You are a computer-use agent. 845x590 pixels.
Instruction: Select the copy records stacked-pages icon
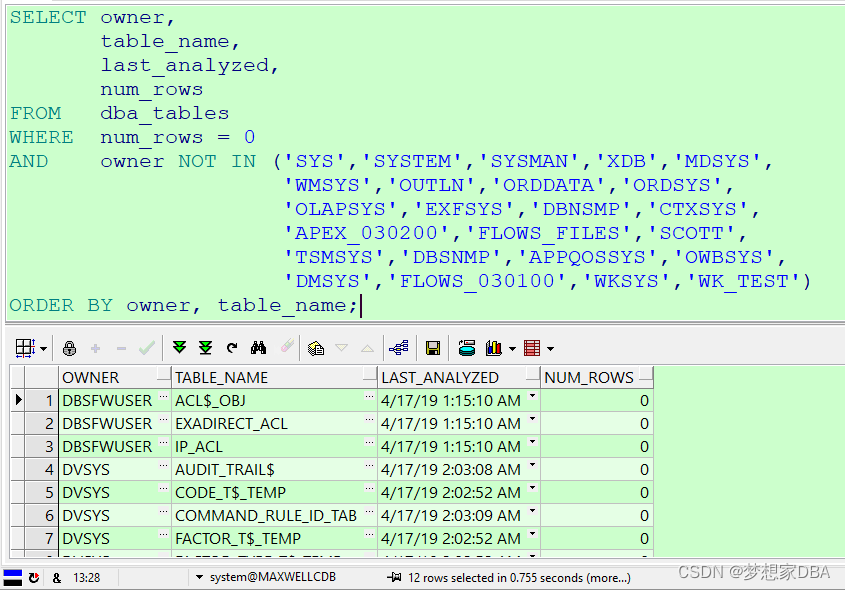pos(317,345)
